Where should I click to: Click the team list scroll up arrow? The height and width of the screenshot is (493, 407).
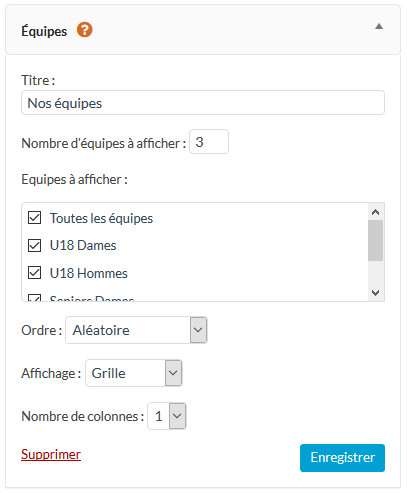pyautogui.click(x=376, y=212)
